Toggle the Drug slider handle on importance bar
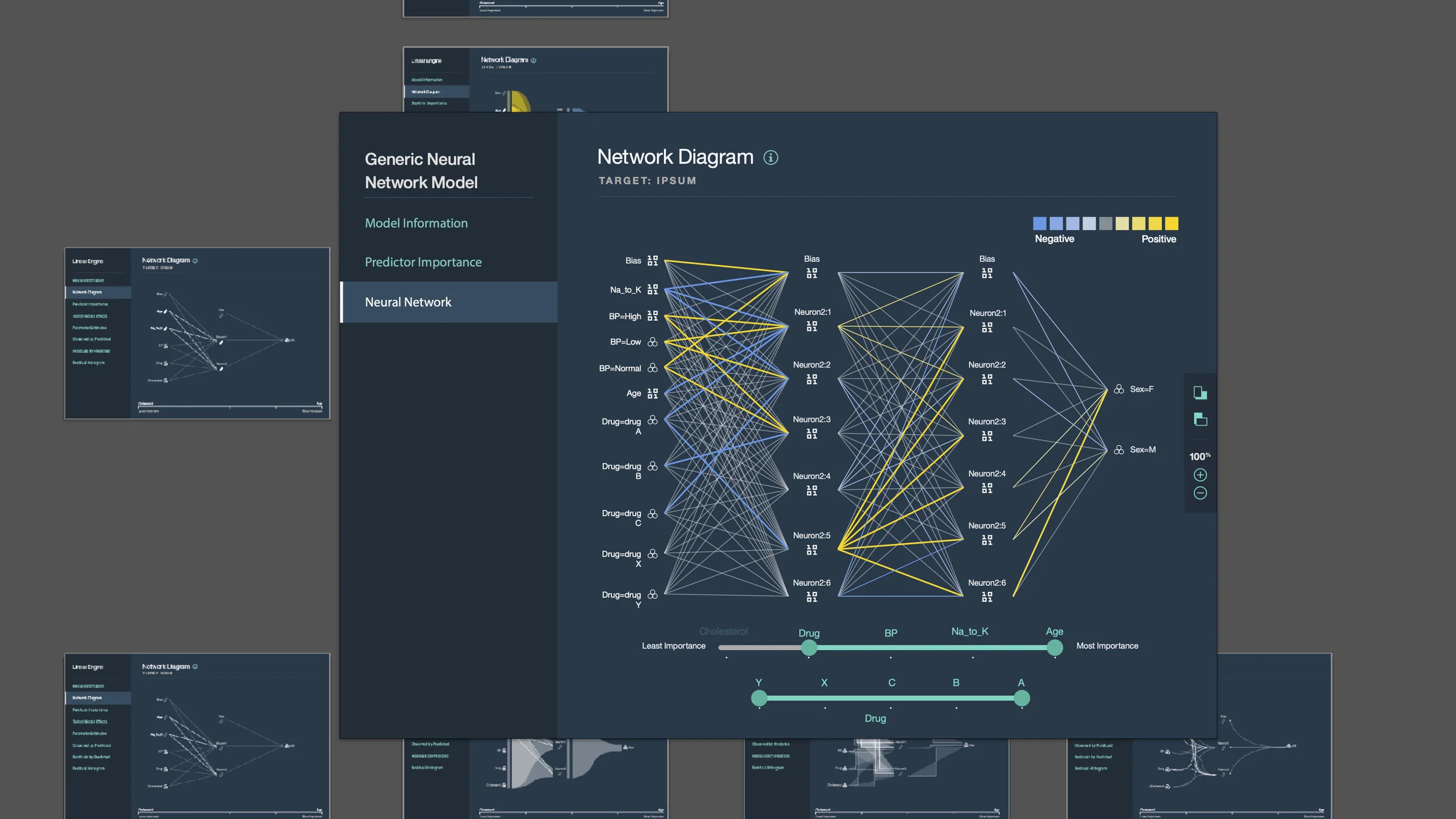Screen dimensions: 1456x819 809,647
